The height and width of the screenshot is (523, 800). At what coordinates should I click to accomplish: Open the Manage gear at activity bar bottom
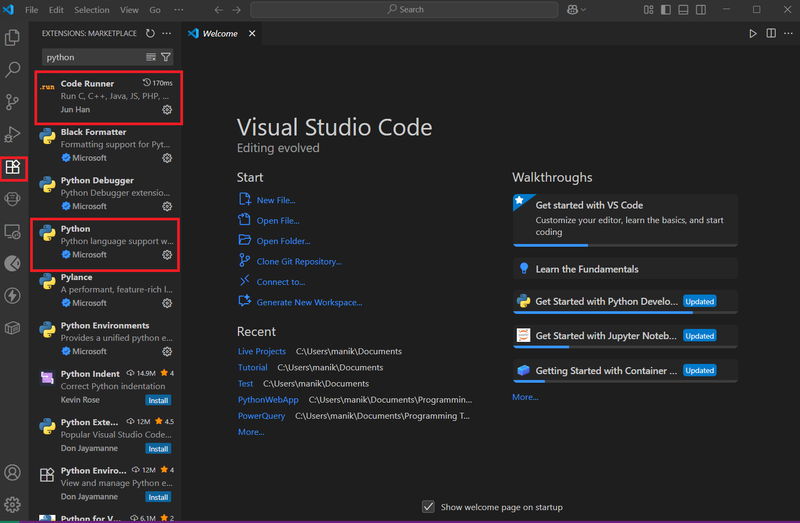pos(12,505)
